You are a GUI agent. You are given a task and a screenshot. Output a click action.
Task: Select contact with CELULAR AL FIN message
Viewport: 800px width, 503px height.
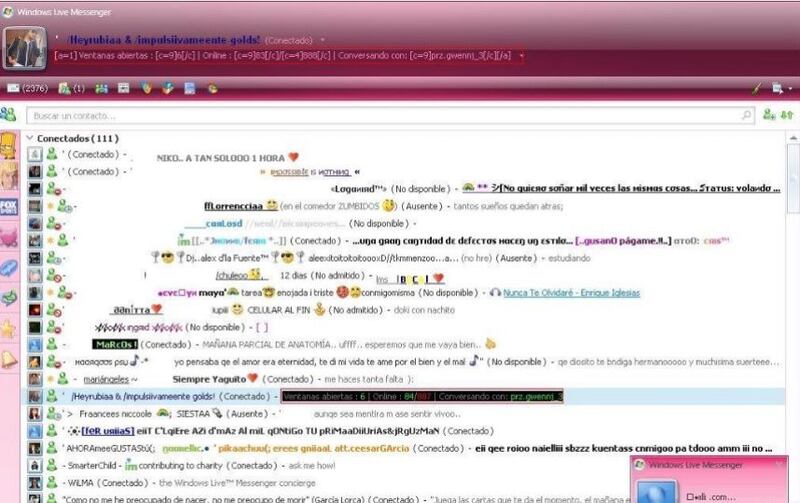pos(406,310)
